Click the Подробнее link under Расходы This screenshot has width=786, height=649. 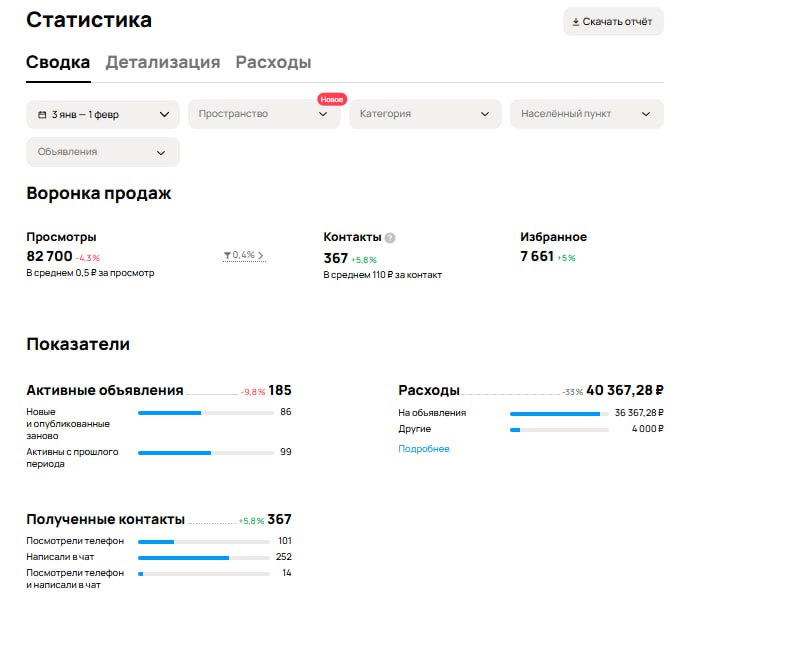point(424,449)
